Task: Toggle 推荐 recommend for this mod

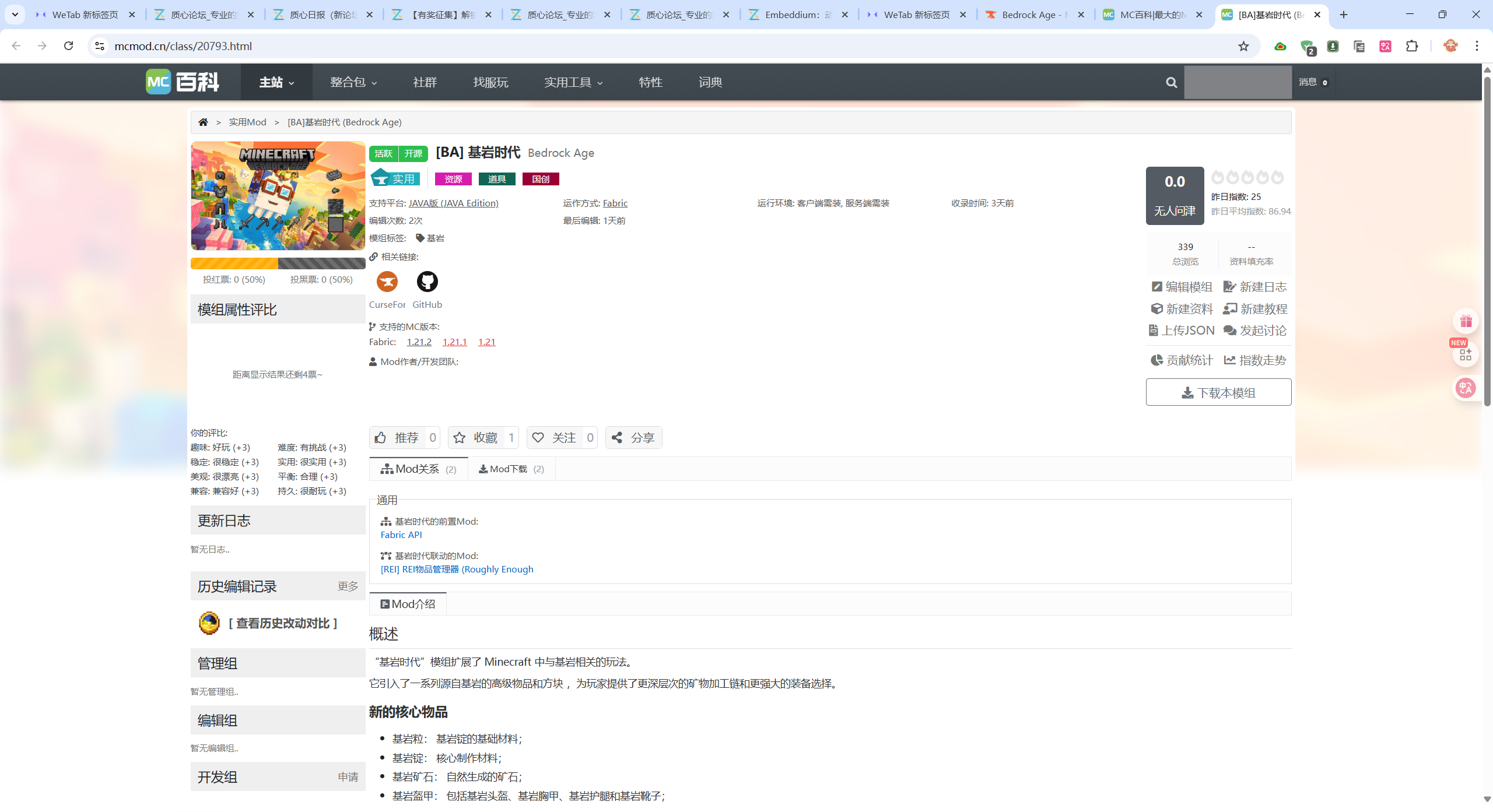Action: point(405,438)
